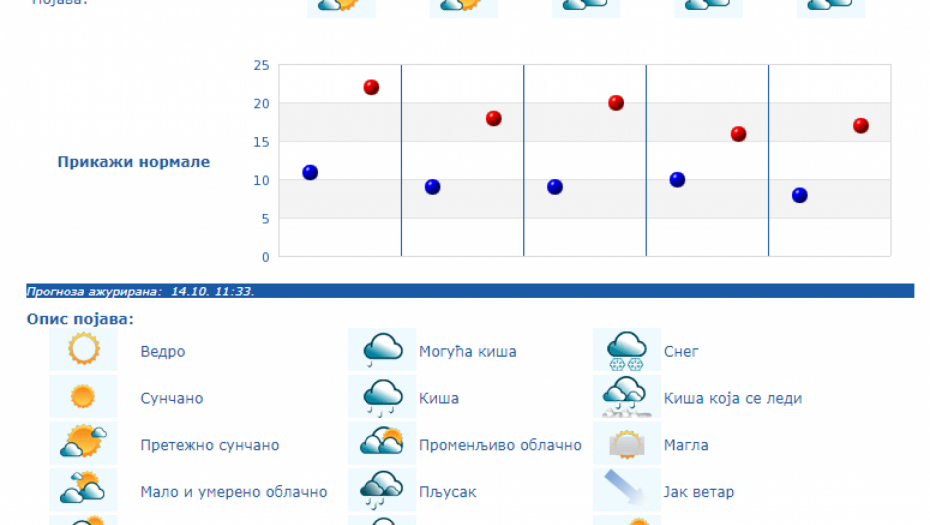This screenshot has width=930, height=525.
Task: Select the Претежно сунчано legend icon
Action: tap(83, 443)
